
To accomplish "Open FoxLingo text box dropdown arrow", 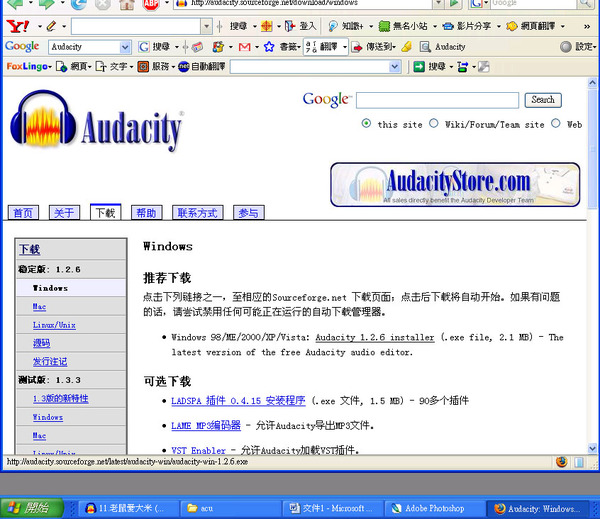I will (x=395, y=67).
